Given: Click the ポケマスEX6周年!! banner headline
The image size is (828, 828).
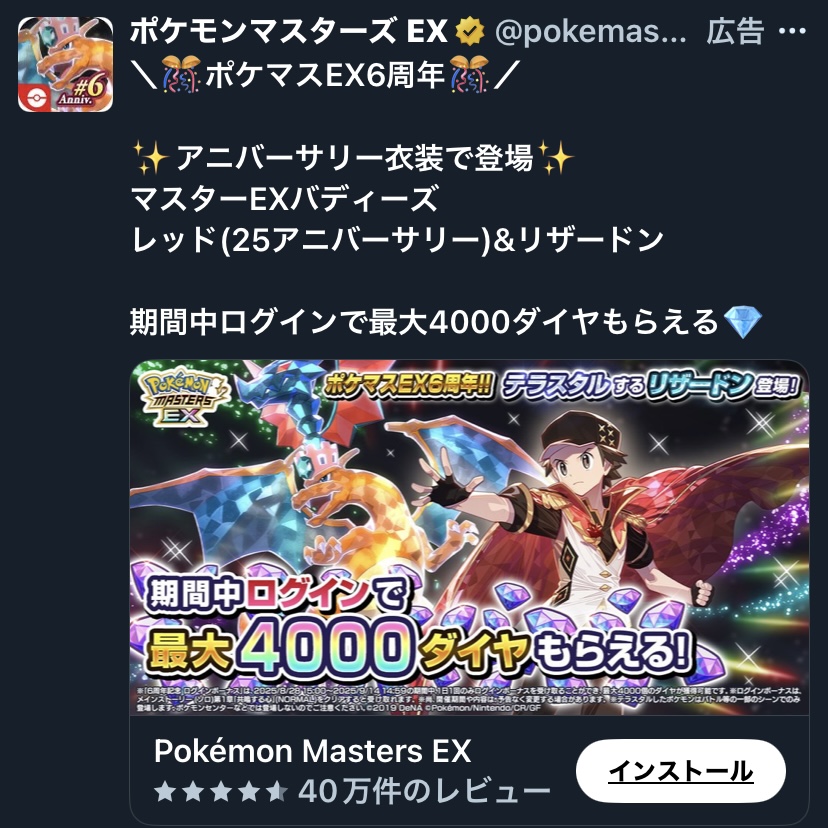Looking at the screenshot, I should point(407,386).
